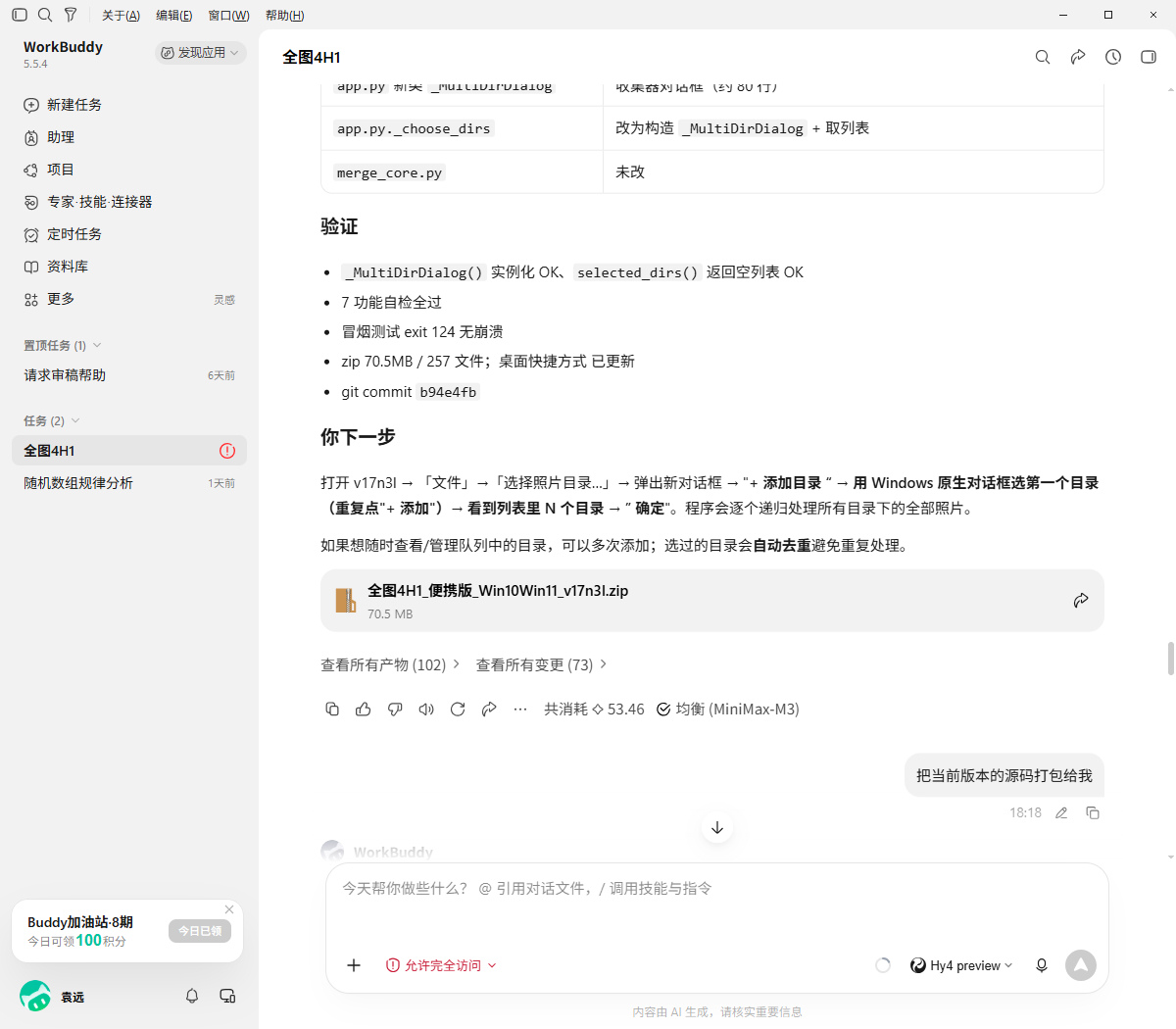Give thumbs down to the response
This screenshot has height=1029, width=1176.
(395, 709)
